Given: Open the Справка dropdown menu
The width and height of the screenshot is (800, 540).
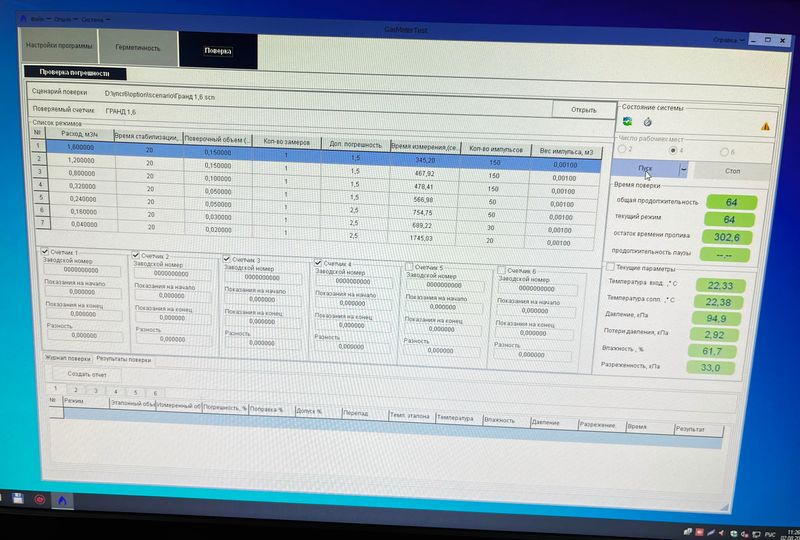Looking at the screenshot, I should pos(728,40).
